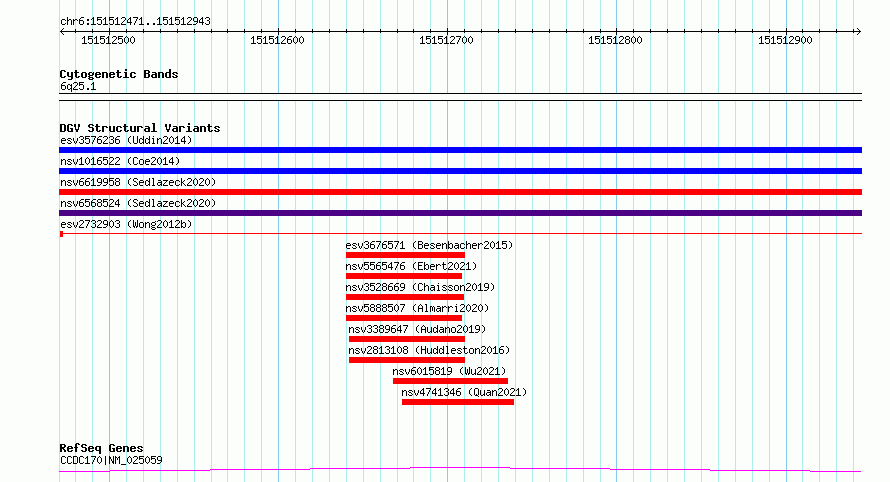Click the red bar under nsv3389647

click(407, 339)
